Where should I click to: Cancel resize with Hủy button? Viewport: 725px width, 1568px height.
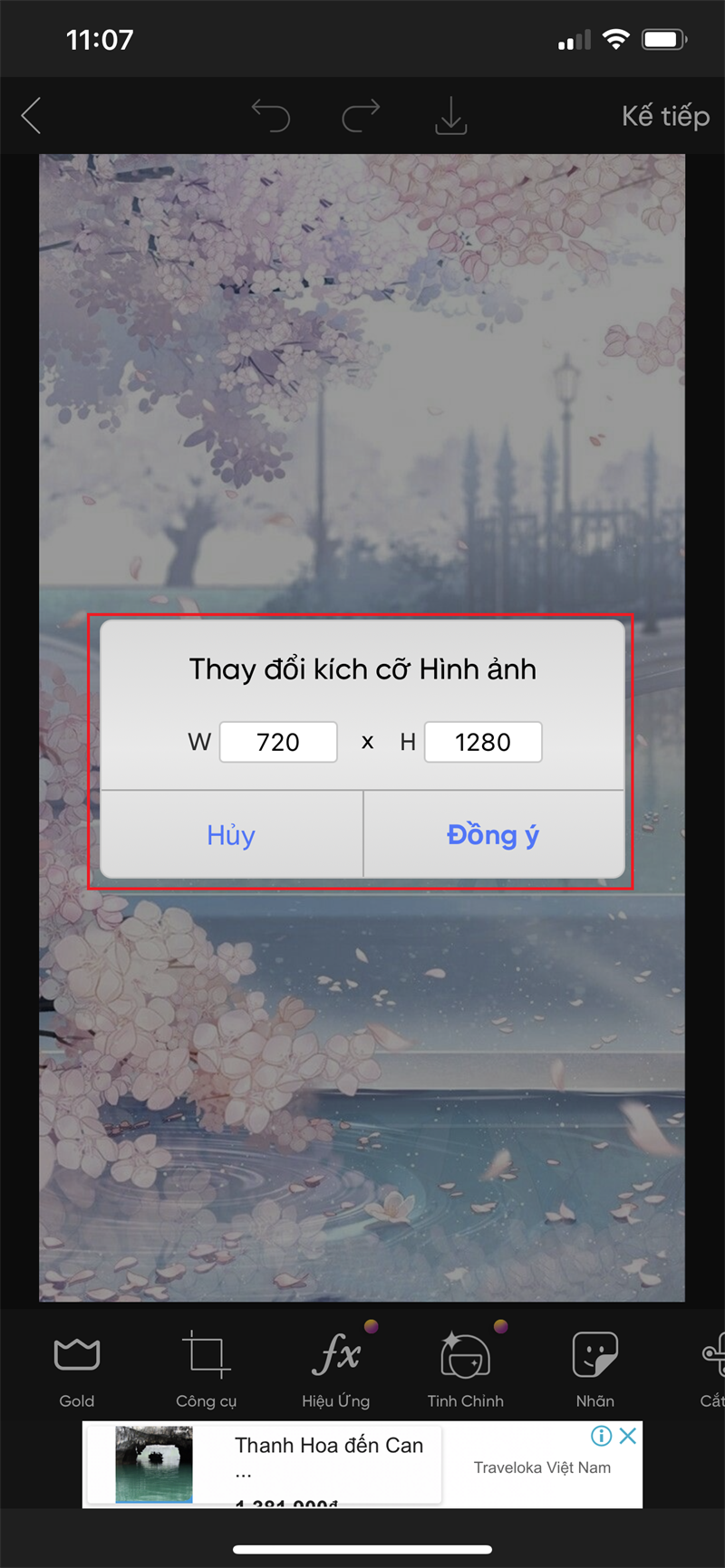pos(231,834)
